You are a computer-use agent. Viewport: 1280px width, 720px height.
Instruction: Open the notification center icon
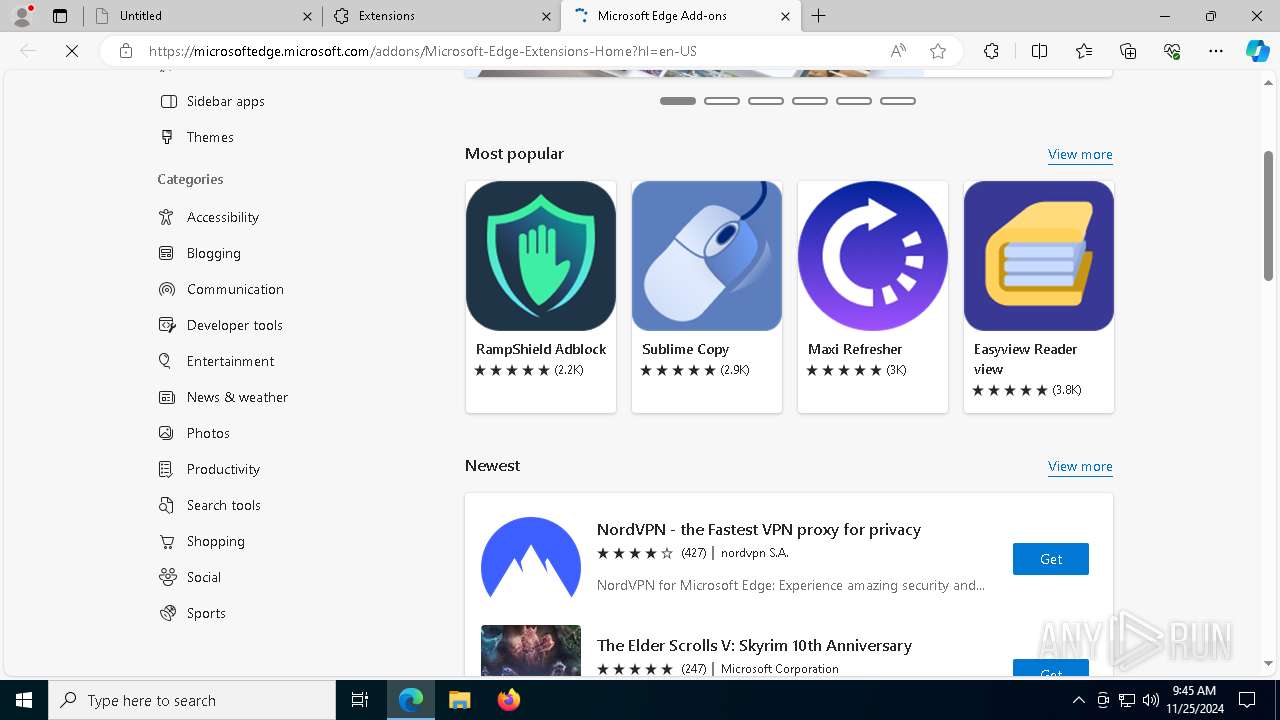coord(1247,700)
